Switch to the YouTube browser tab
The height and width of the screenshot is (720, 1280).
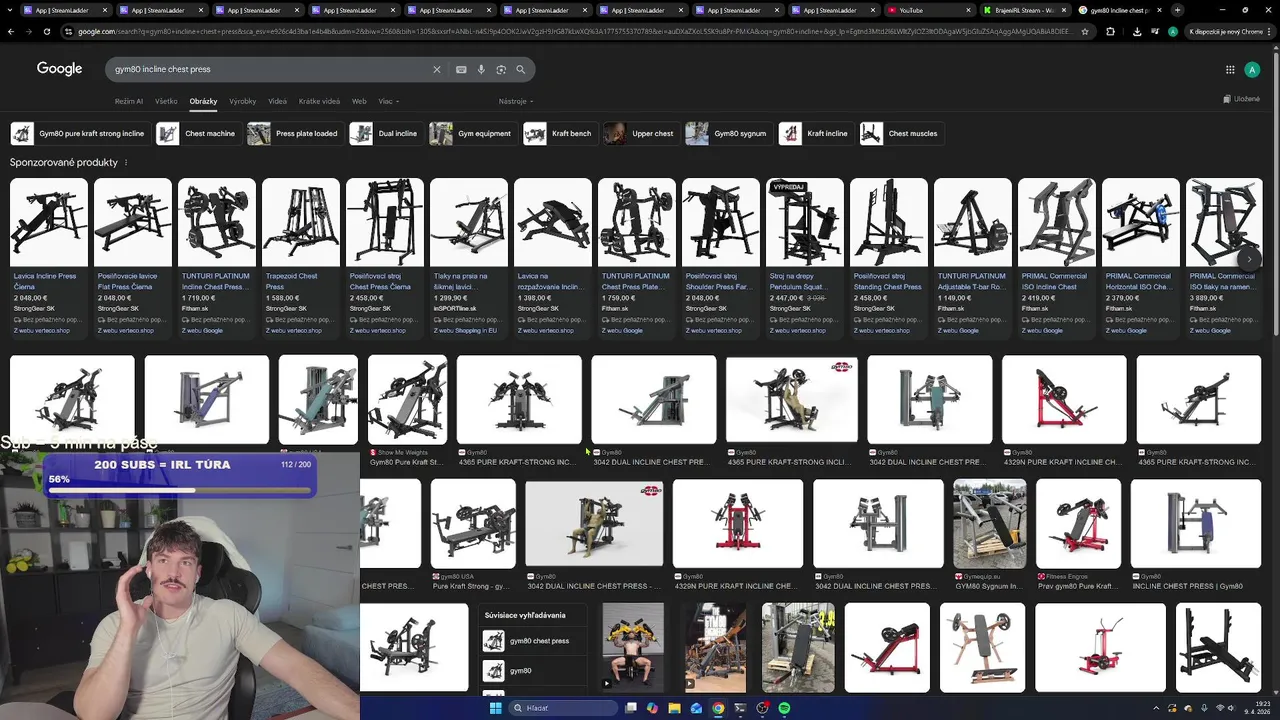(928, 10)
